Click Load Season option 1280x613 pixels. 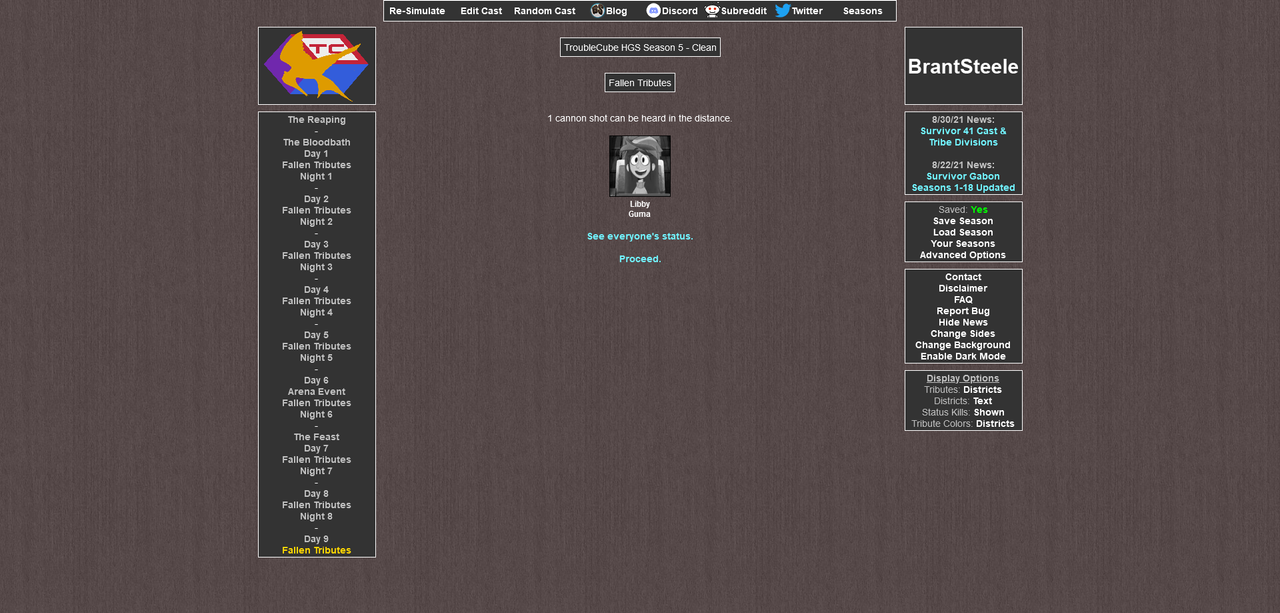click(963, 232)
